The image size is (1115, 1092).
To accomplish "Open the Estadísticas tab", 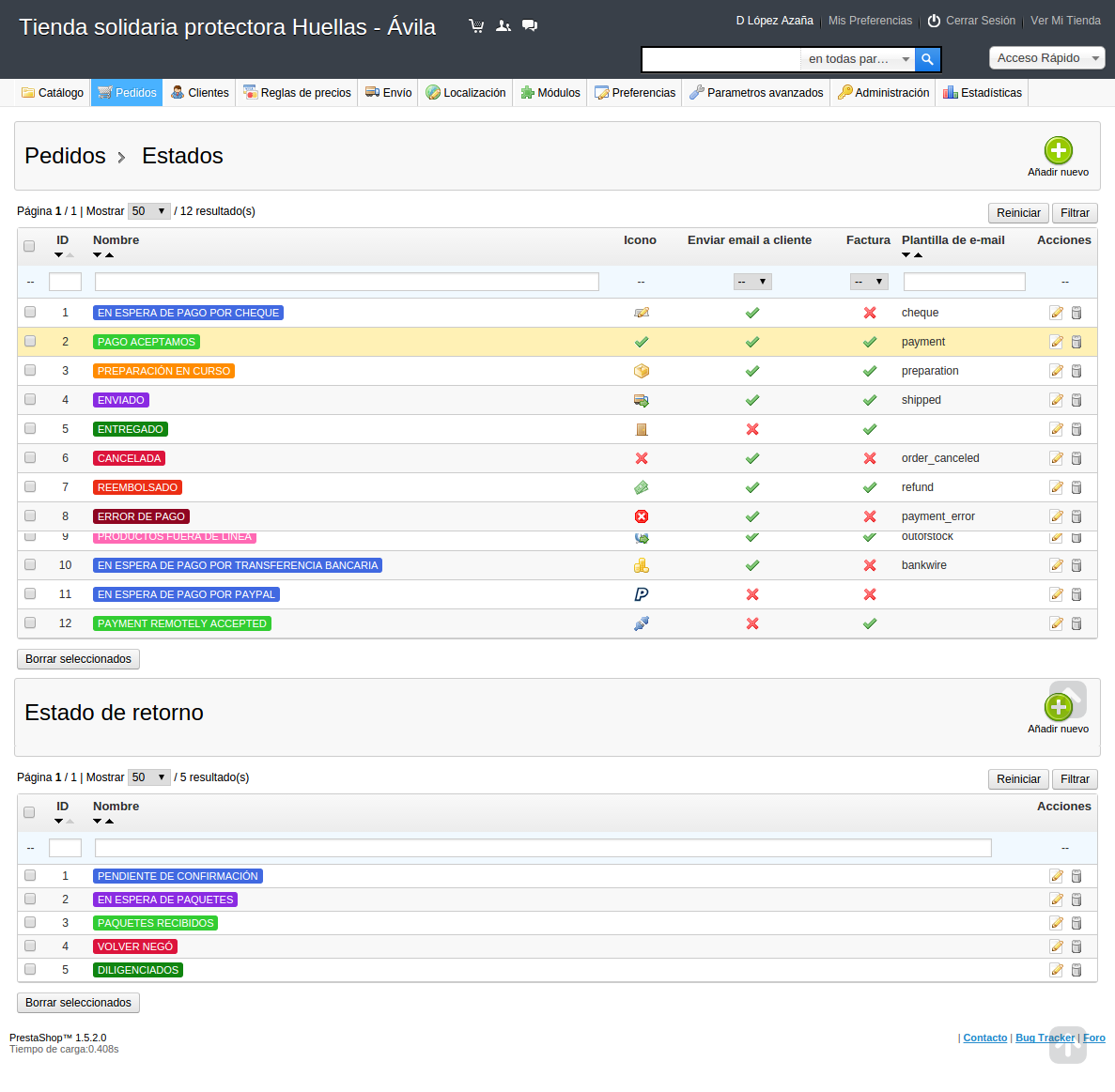I will click(982, 92).
